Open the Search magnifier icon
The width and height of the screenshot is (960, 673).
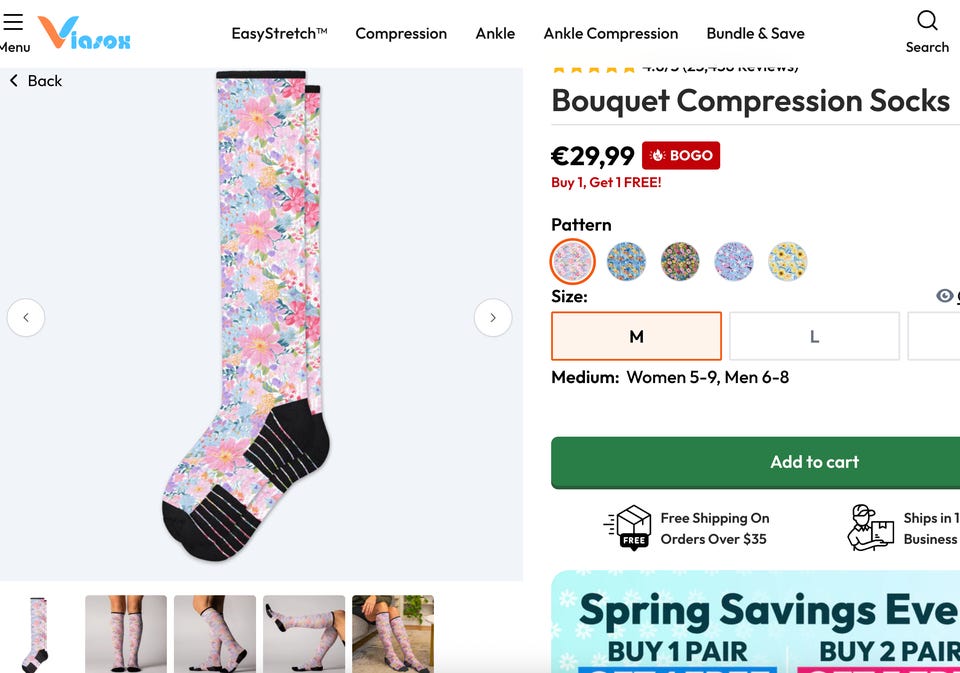click(927, 21)
